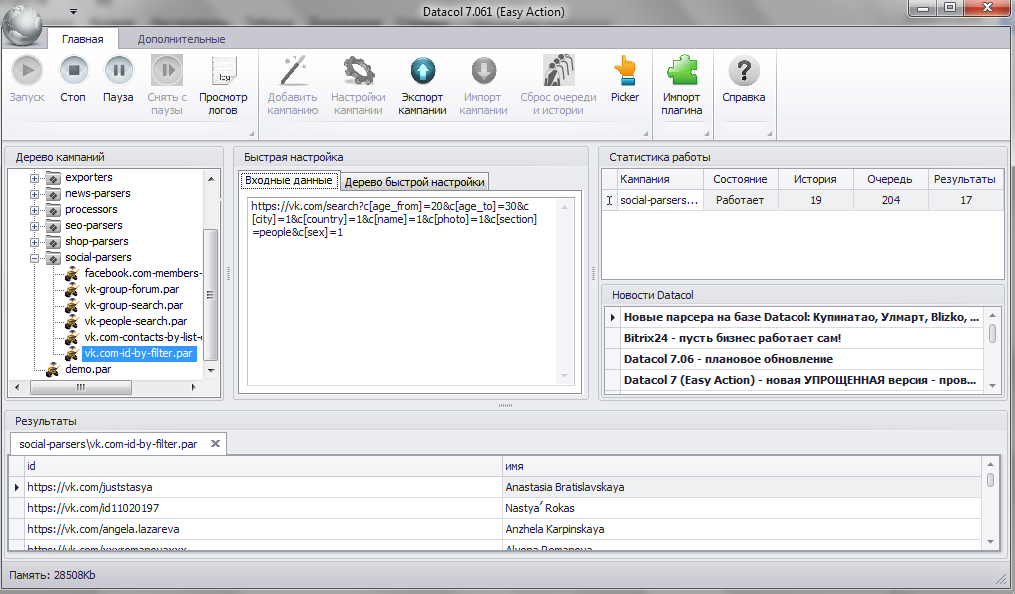Click the Добавить кампанию wand icon
The image size is (1015, 594).
coord(293,71)
